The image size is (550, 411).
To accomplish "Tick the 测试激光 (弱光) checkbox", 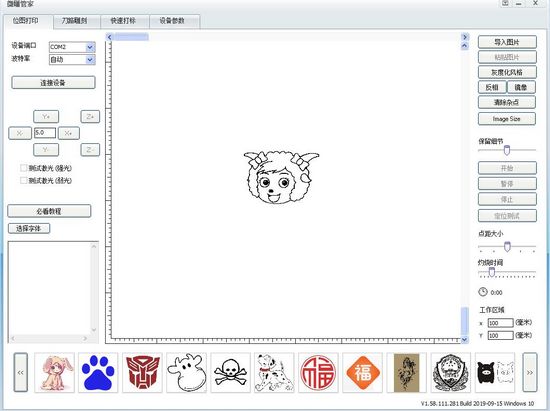I will (24, 180).
